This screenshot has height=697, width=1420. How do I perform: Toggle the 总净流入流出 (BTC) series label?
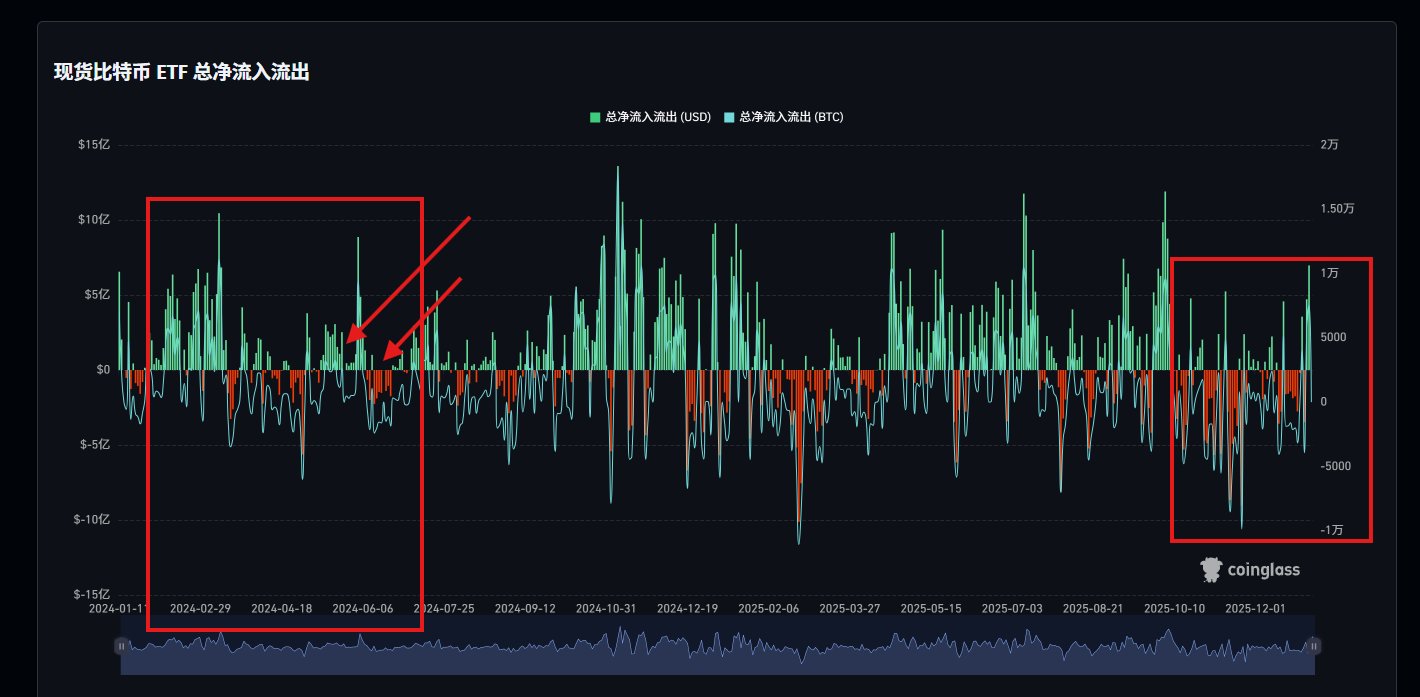pyautogui.click(x=790, y=118)
